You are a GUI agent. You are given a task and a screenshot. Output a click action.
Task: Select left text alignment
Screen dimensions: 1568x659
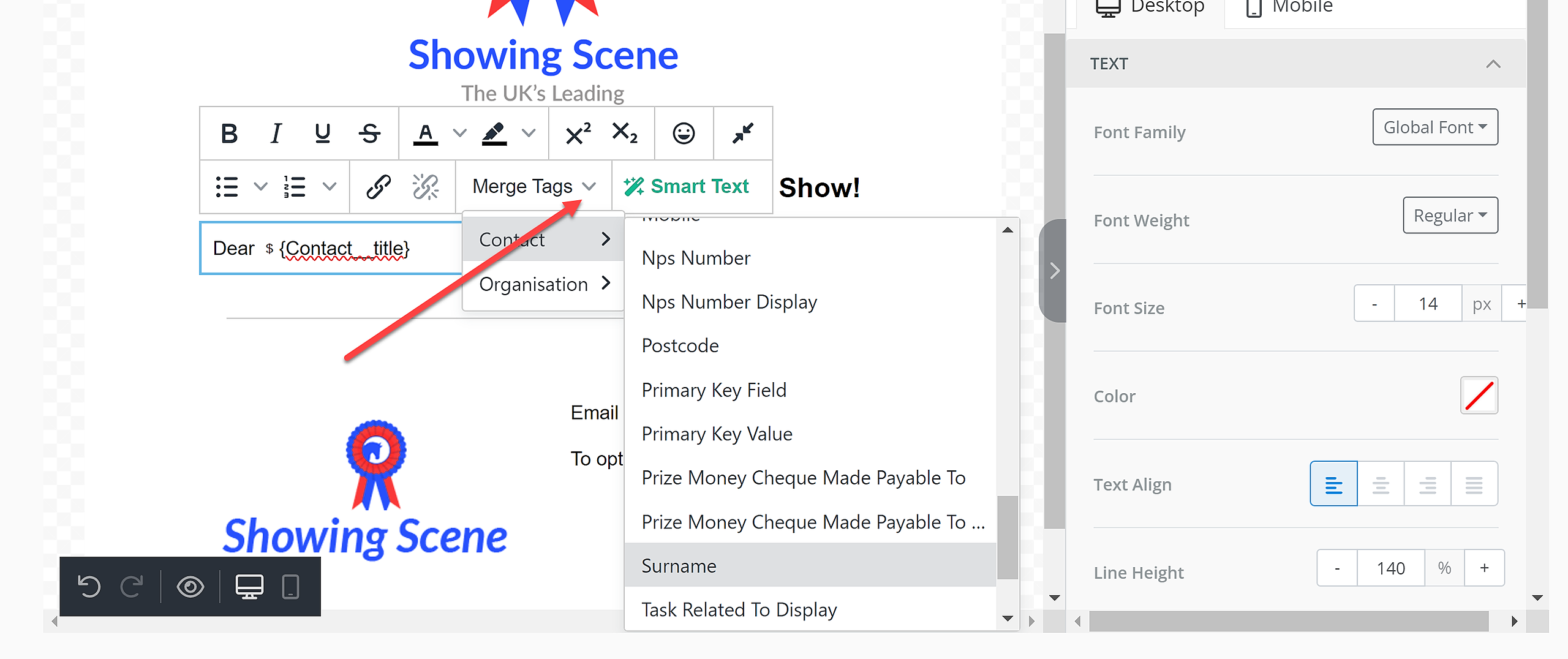coord(1333,484)
